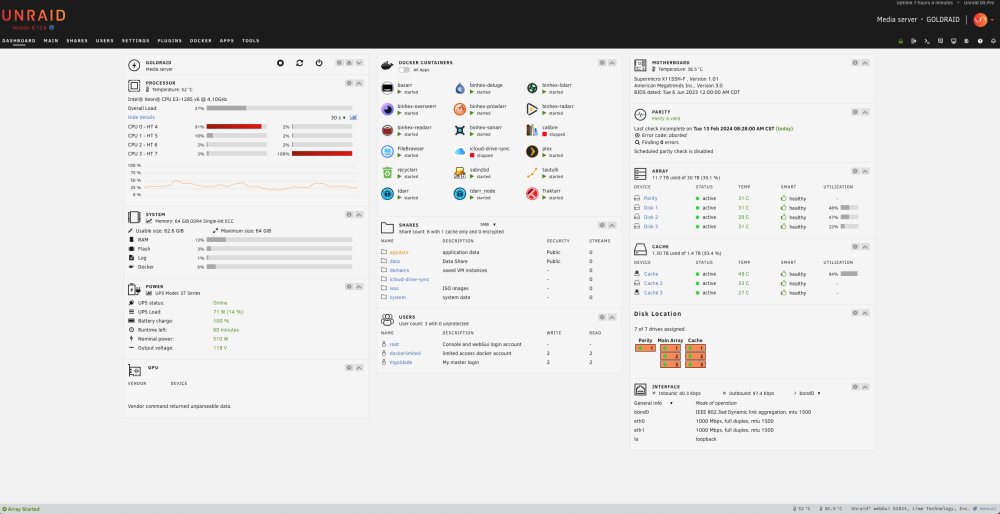This screenshot has height=514, width=1000.
Task: Click the Hide details link
Action: coord(141,117)
